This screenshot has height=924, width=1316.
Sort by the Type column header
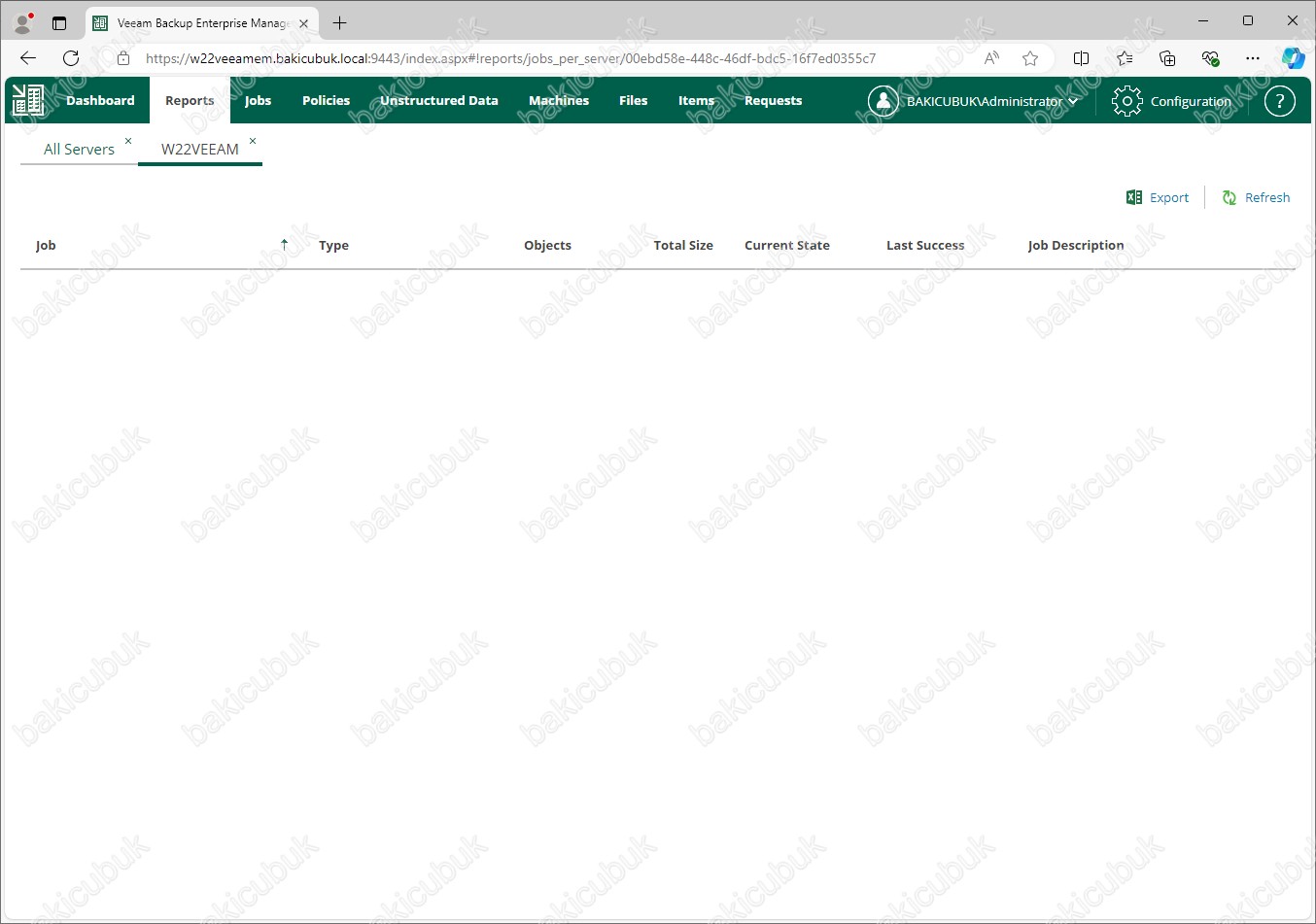(x=333, y=245)
